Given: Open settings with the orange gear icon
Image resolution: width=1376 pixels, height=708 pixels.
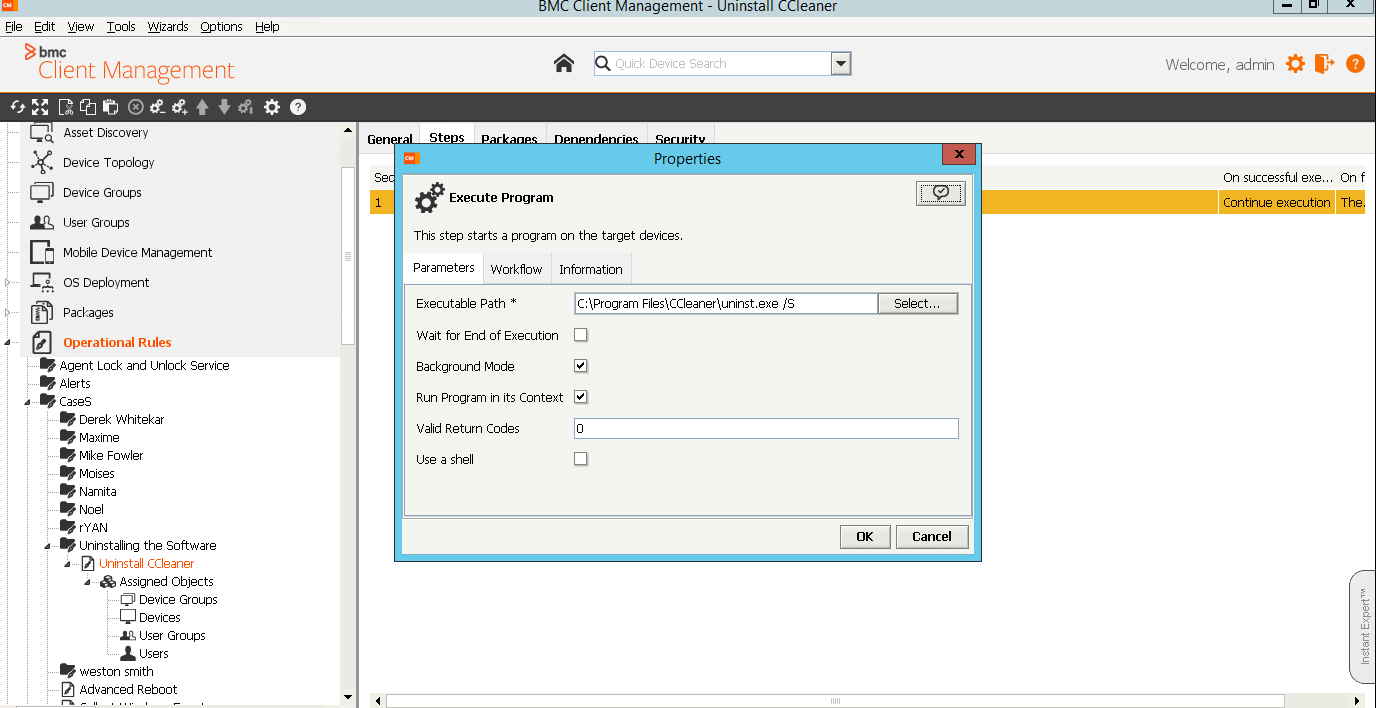Looking at the screenshot, I should point(1296,64).
